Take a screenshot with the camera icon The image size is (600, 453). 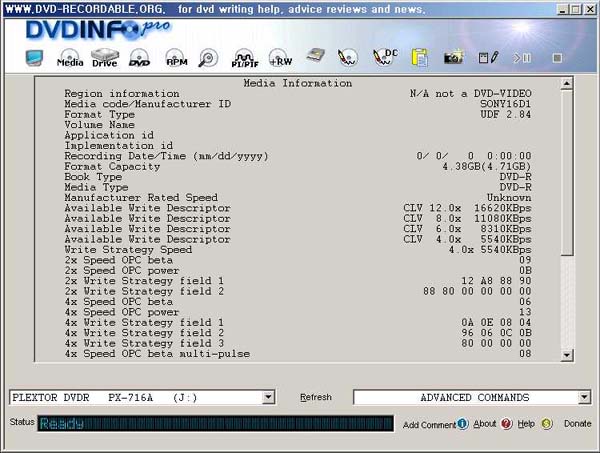tap(454, 57)
